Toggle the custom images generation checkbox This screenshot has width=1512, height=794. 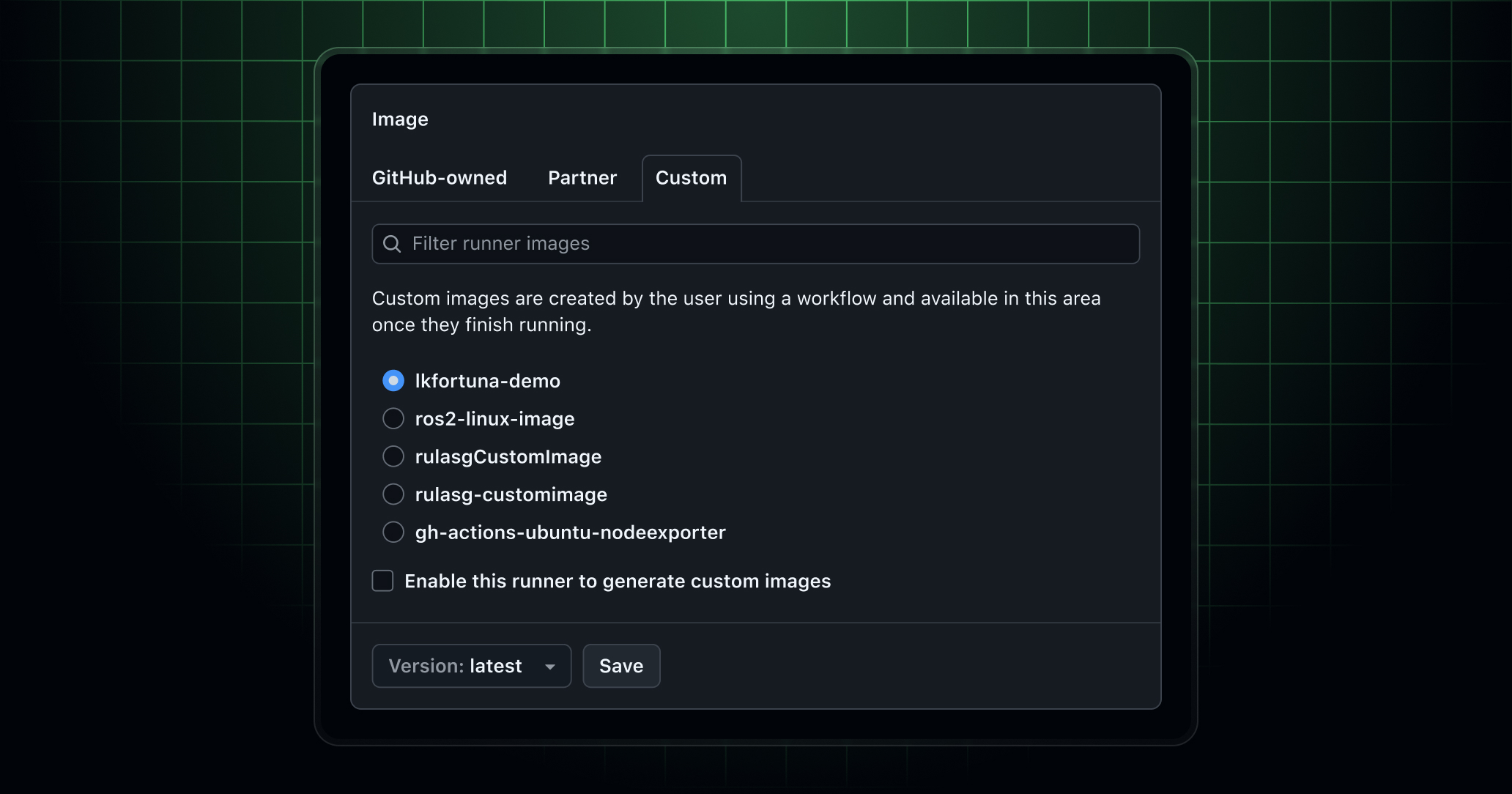(382, 581)
